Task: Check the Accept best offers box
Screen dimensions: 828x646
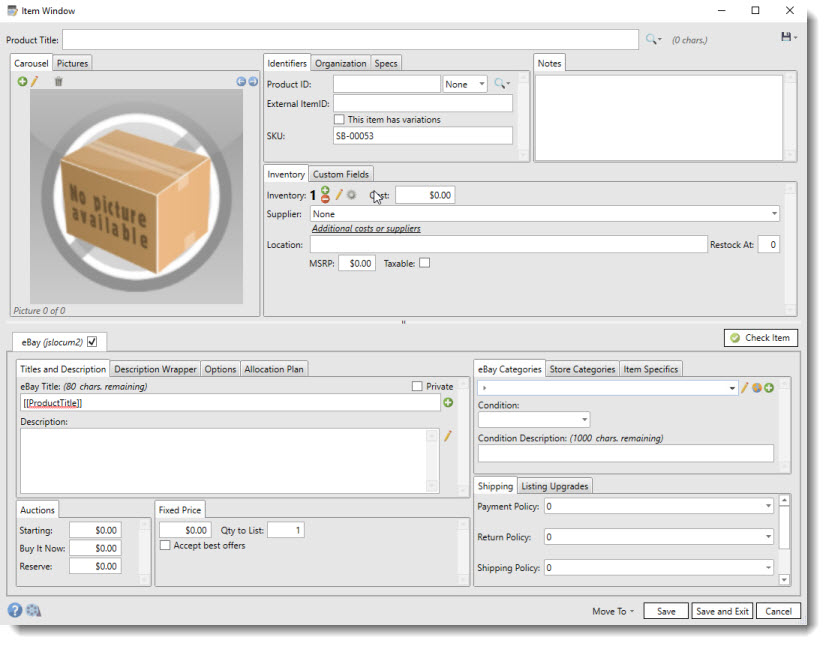Action: pyautogui.click(x=165, y=545)
